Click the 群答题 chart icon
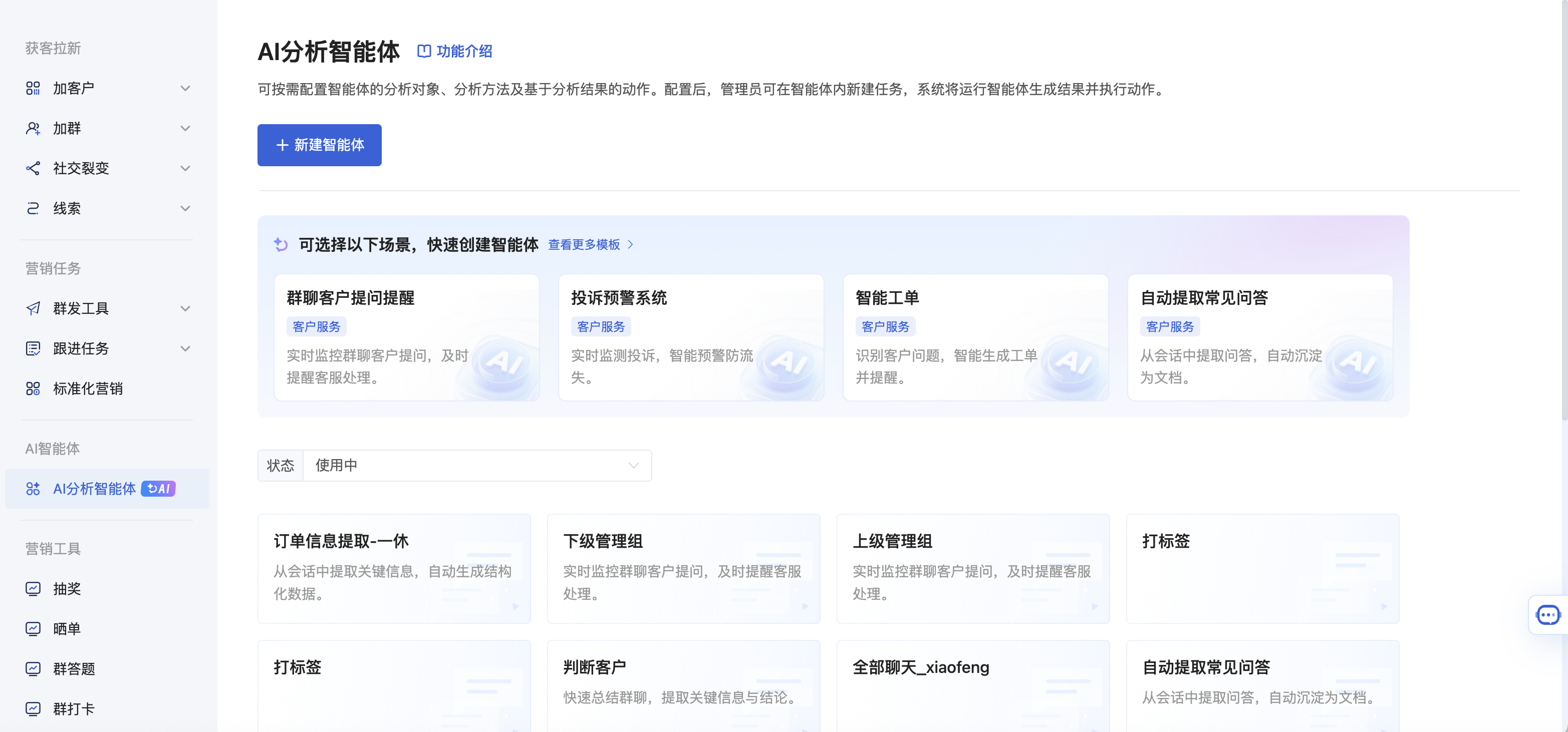Screen dimensions: 1568x732 (33, 669)
